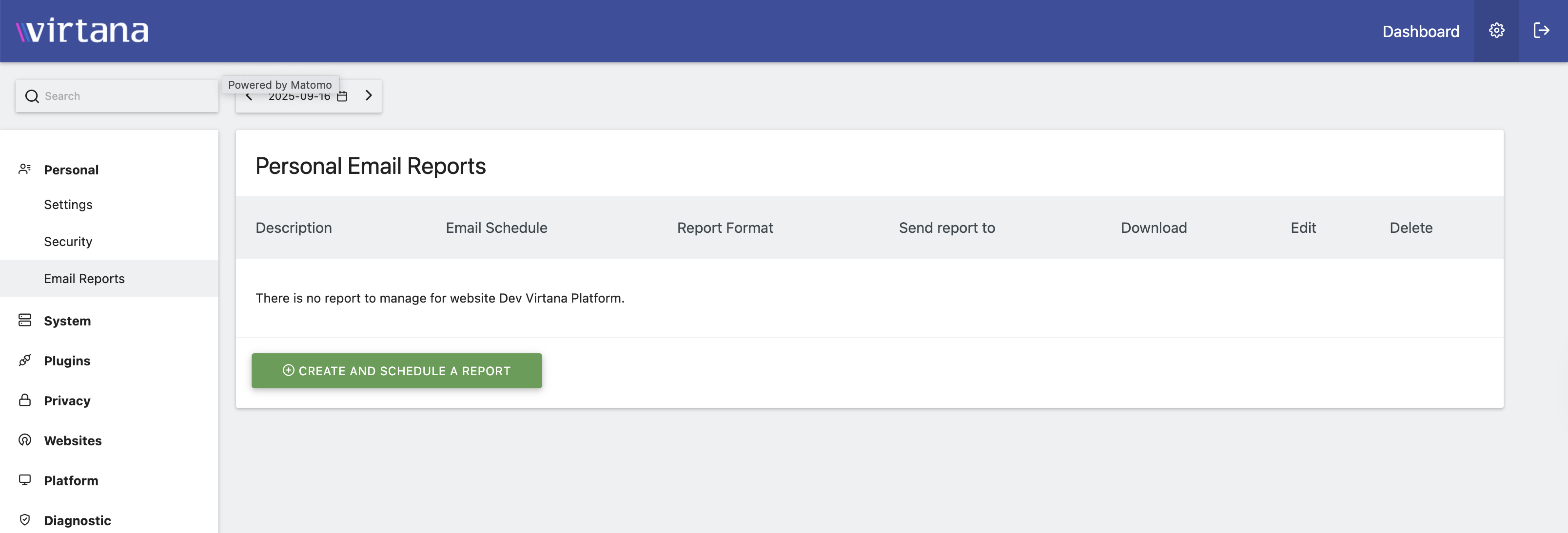1568x533 pixels.
Task: Click the Platform monitor icon
Action: [24, 480]
